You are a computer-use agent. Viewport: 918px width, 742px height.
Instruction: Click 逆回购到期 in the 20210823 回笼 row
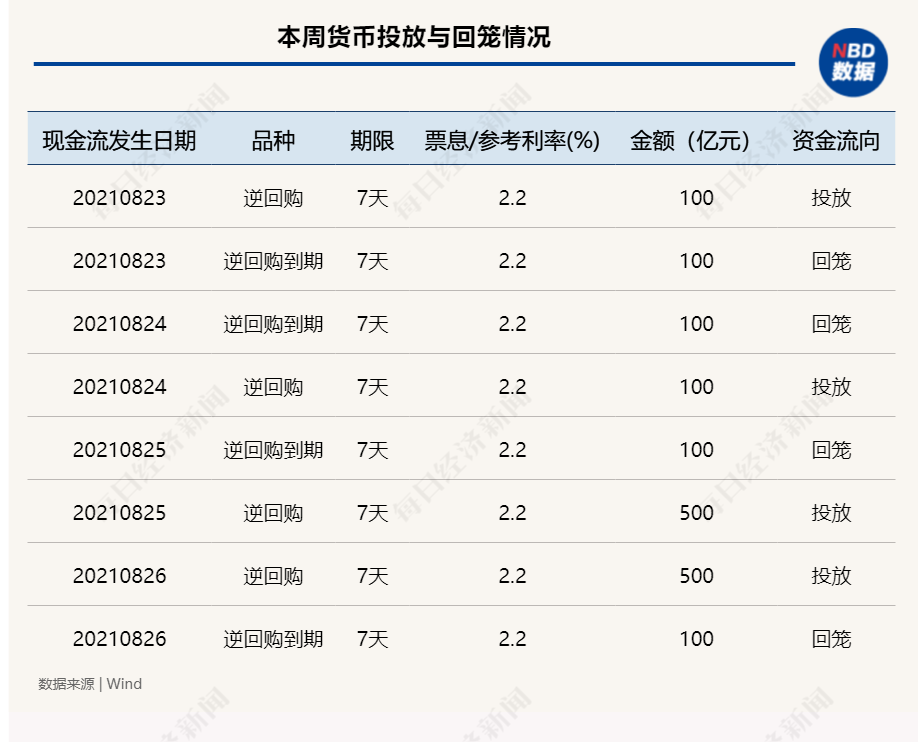point(273,261)
